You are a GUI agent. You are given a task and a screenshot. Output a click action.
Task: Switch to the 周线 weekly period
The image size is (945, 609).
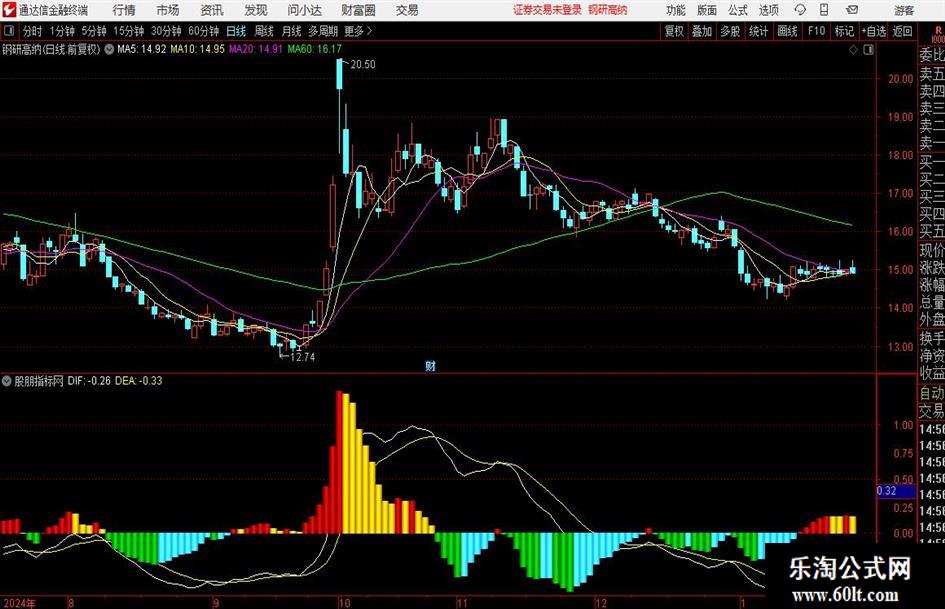[264, 31]
